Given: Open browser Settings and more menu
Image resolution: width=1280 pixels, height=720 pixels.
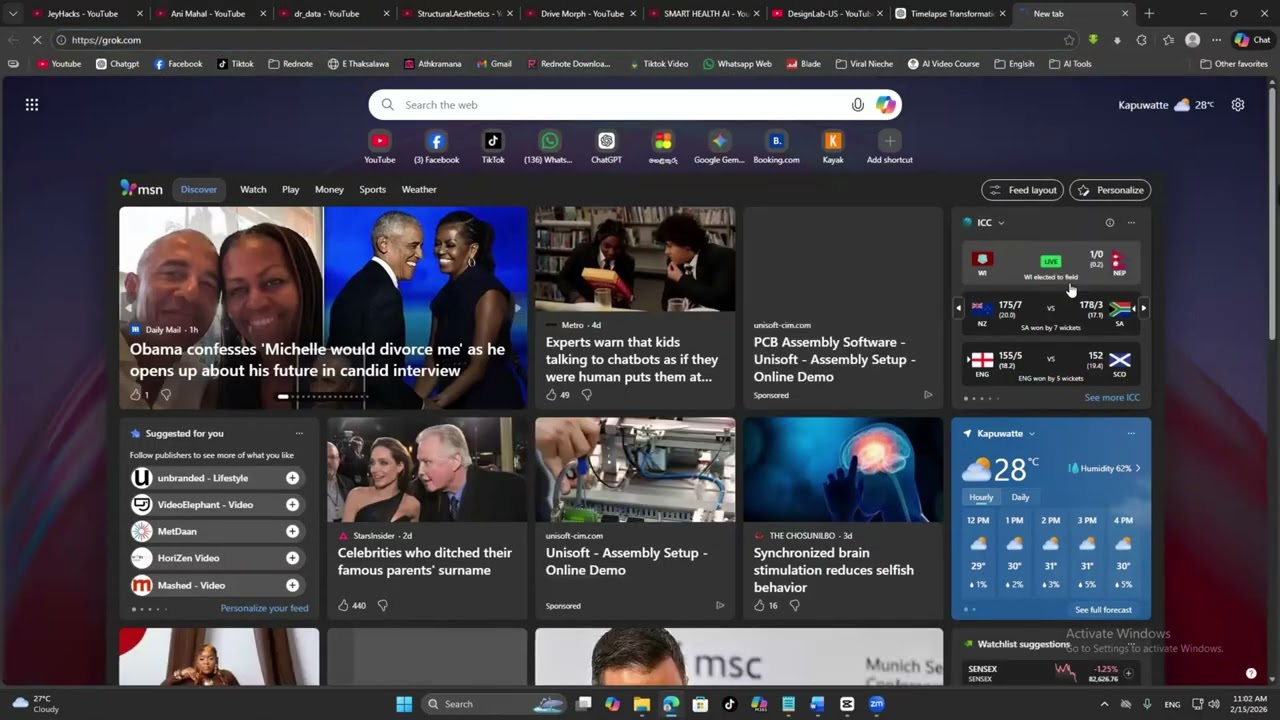Looking at the screenshot, I should [1216, 40].
